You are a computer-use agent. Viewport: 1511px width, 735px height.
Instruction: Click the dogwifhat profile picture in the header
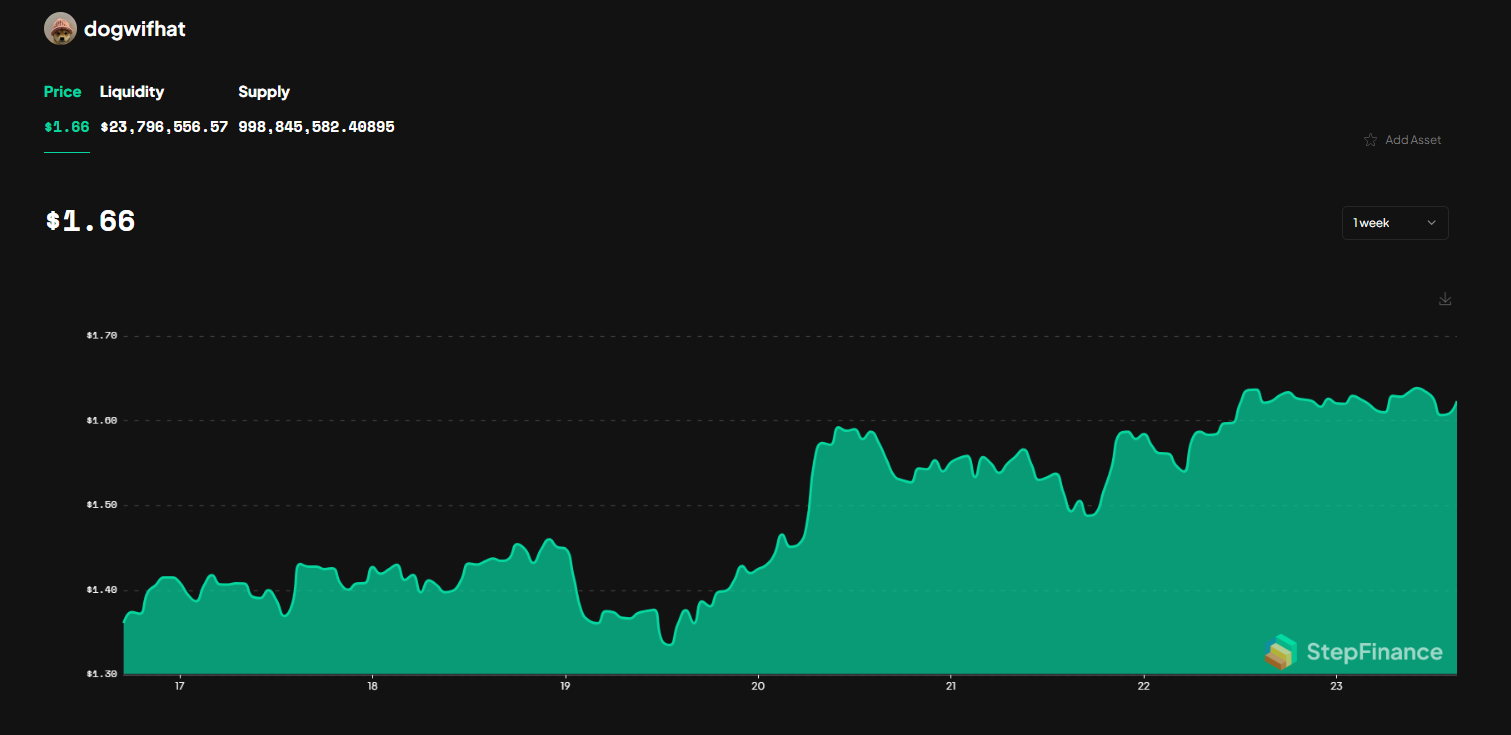pyautogui.click(x=61, y=28)
